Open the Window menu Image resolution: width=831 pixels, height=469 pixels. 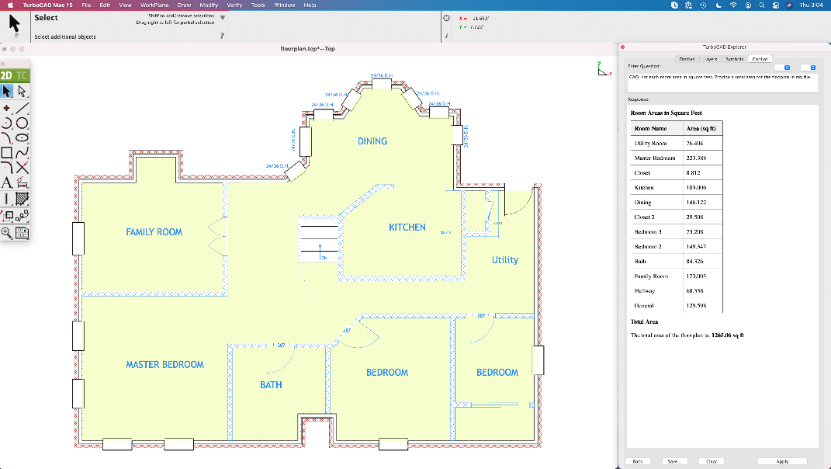pos(285,5)
